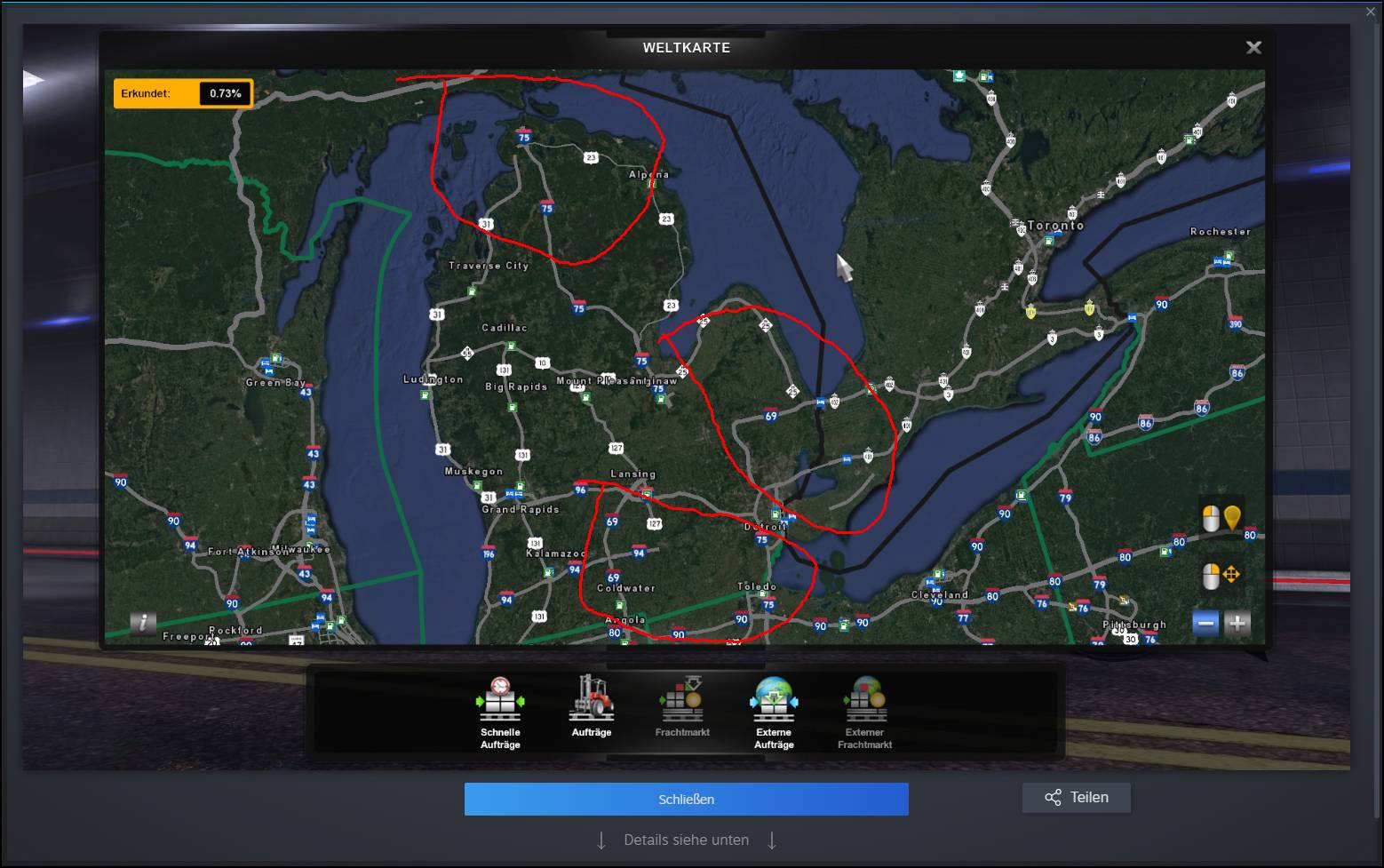Click the Big Rapids label

click(516, 387)
